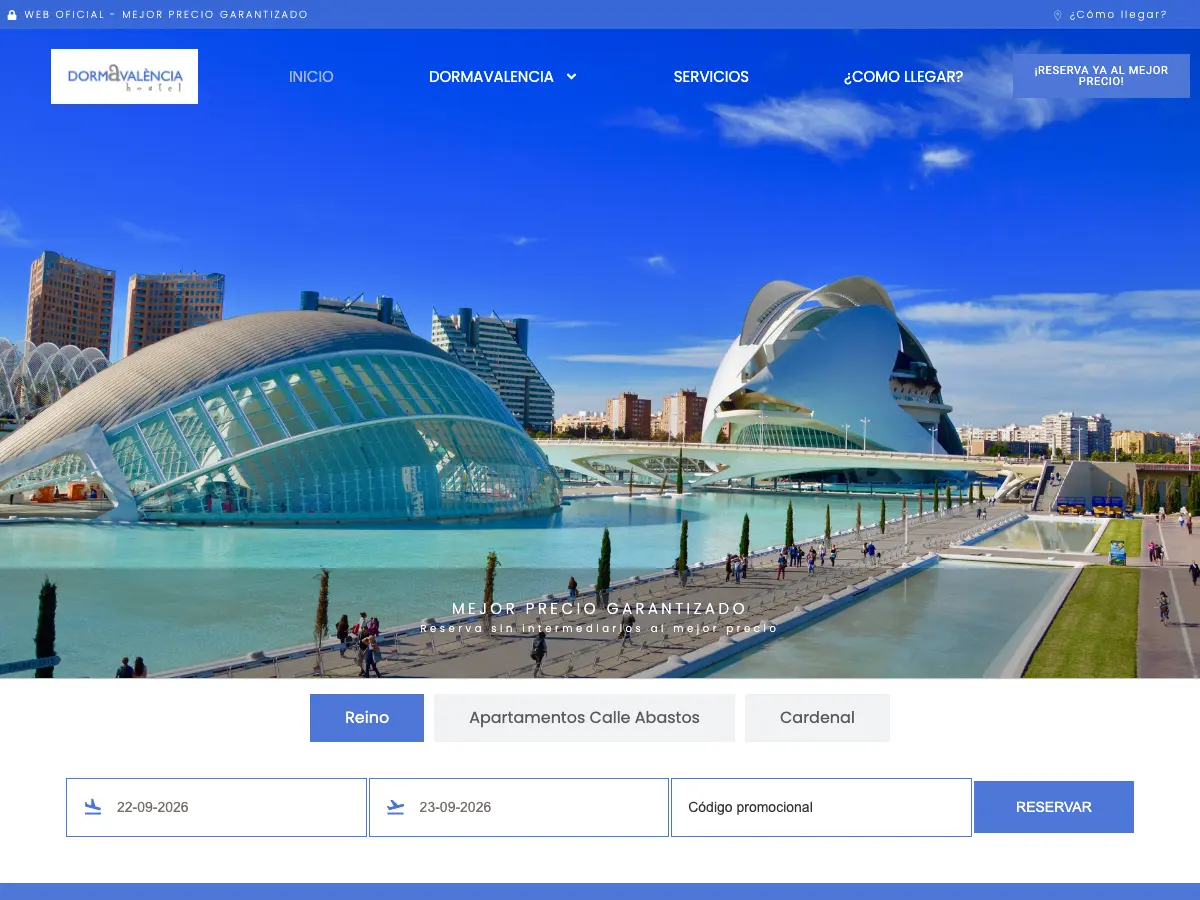
Task: Go to the INICIO menu item
Action: coord(311,76)
